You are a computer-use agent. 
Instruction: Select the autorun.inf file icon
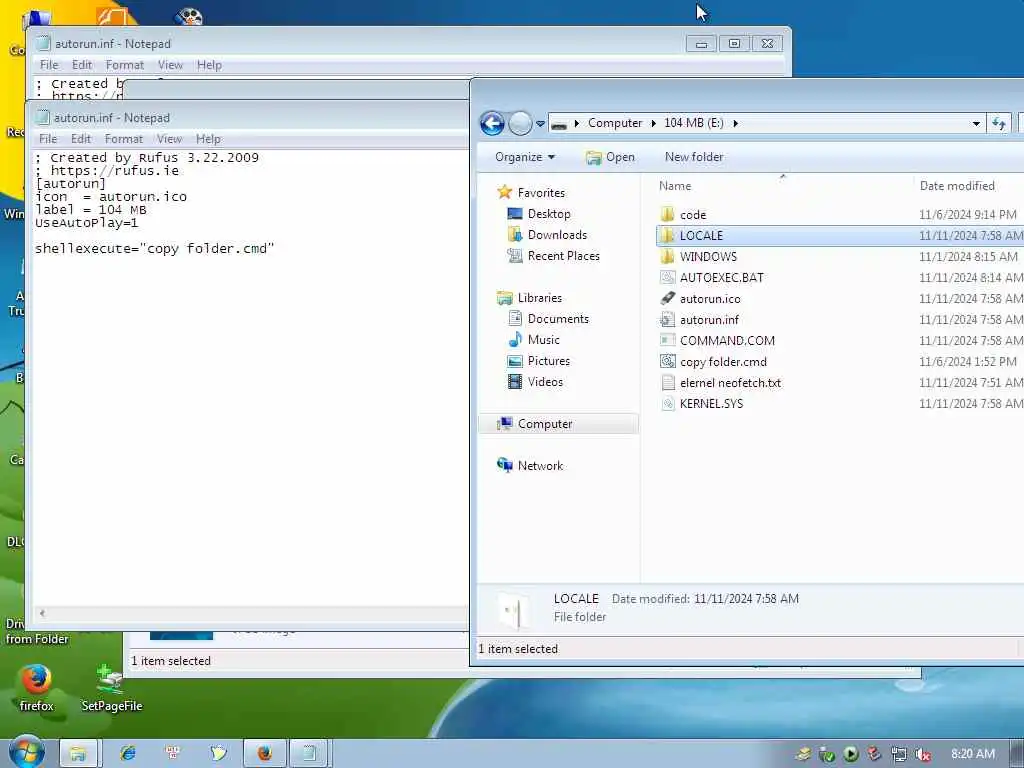pos(667,319)
